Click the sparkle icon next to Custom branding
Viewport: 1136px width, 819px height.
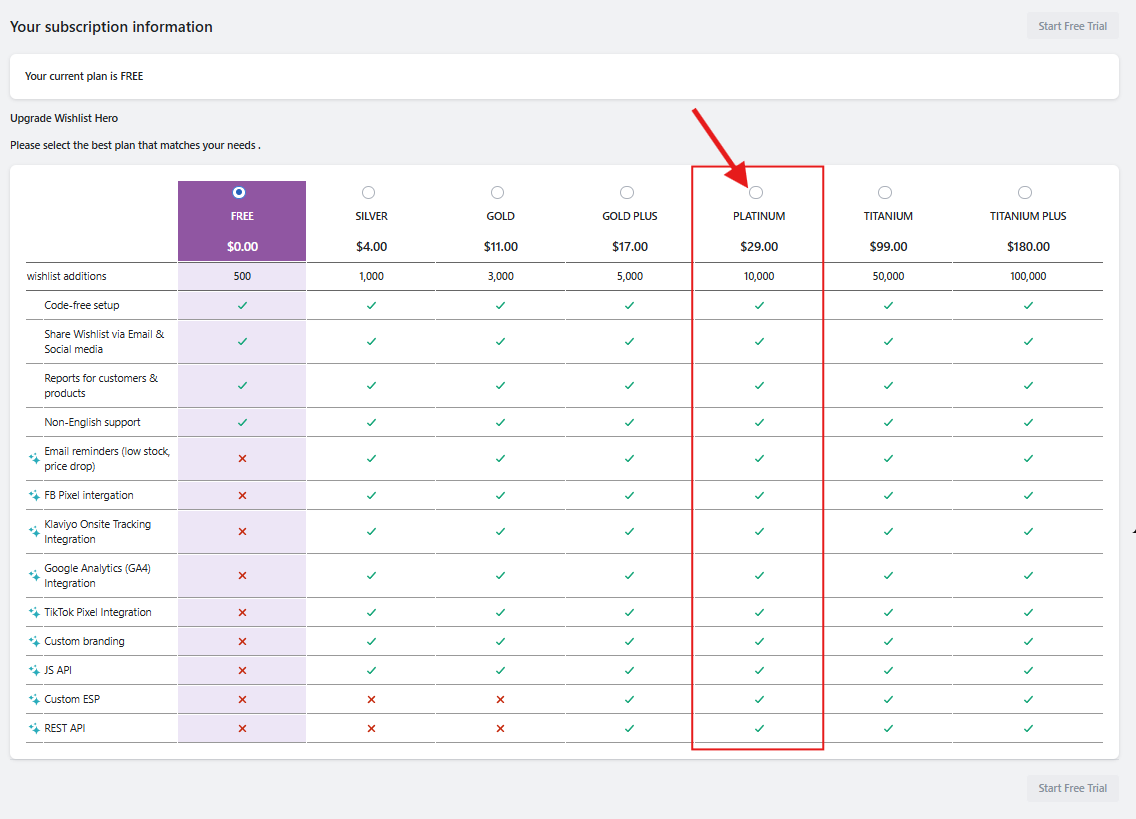[x=34, y=641]
